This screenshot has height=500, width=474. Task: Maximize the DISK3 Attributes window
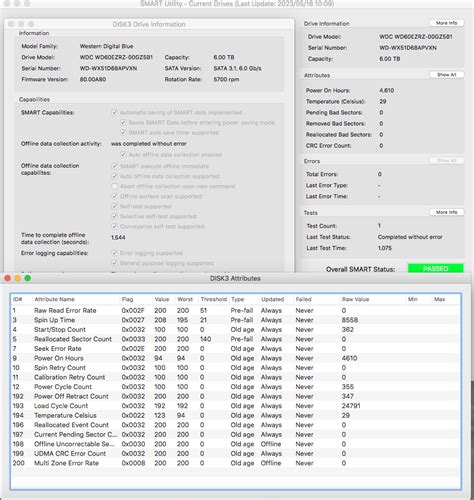[x=28, y=278]
